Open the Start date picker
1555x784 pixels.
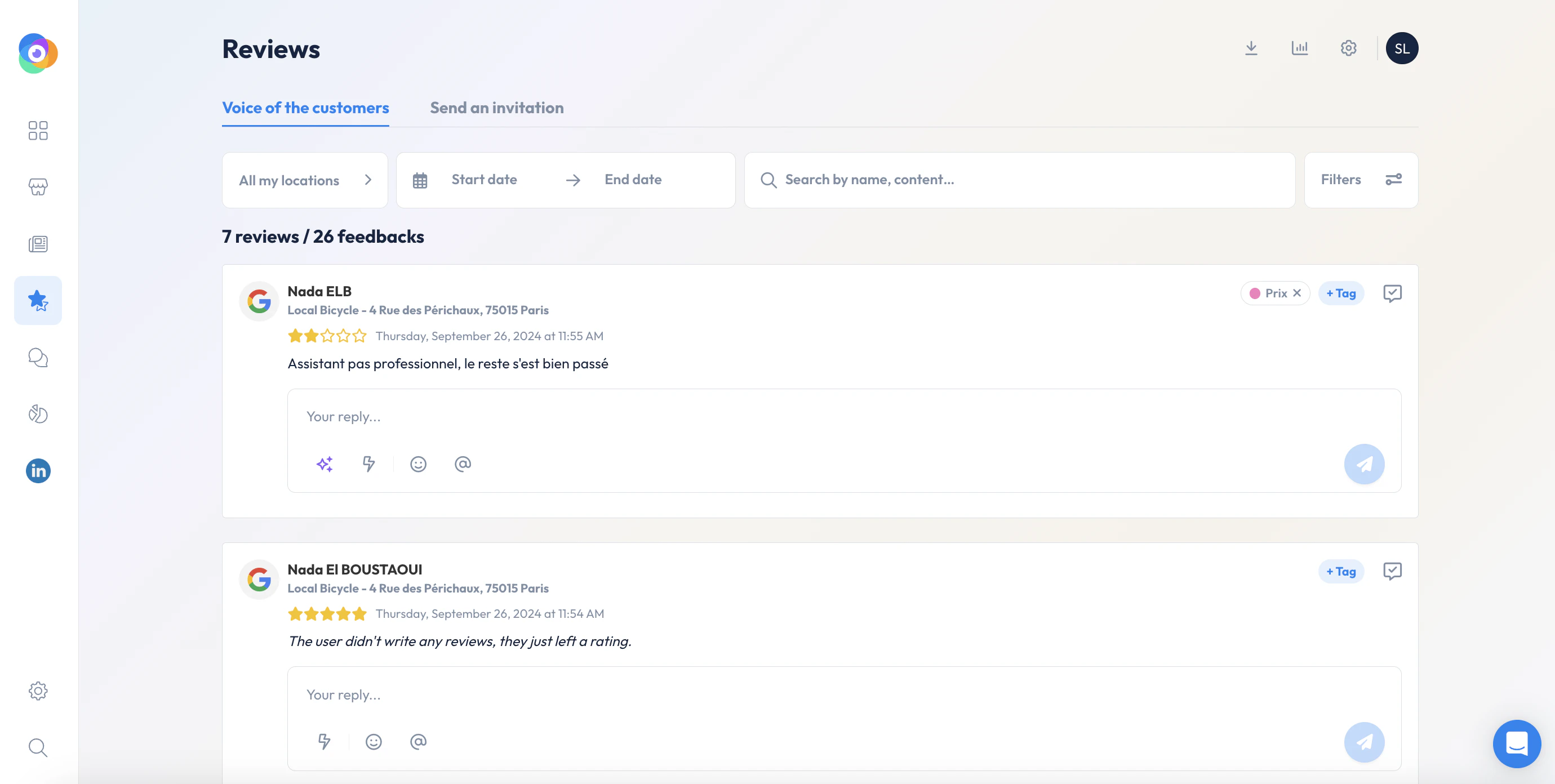click(x=484, y=179)
